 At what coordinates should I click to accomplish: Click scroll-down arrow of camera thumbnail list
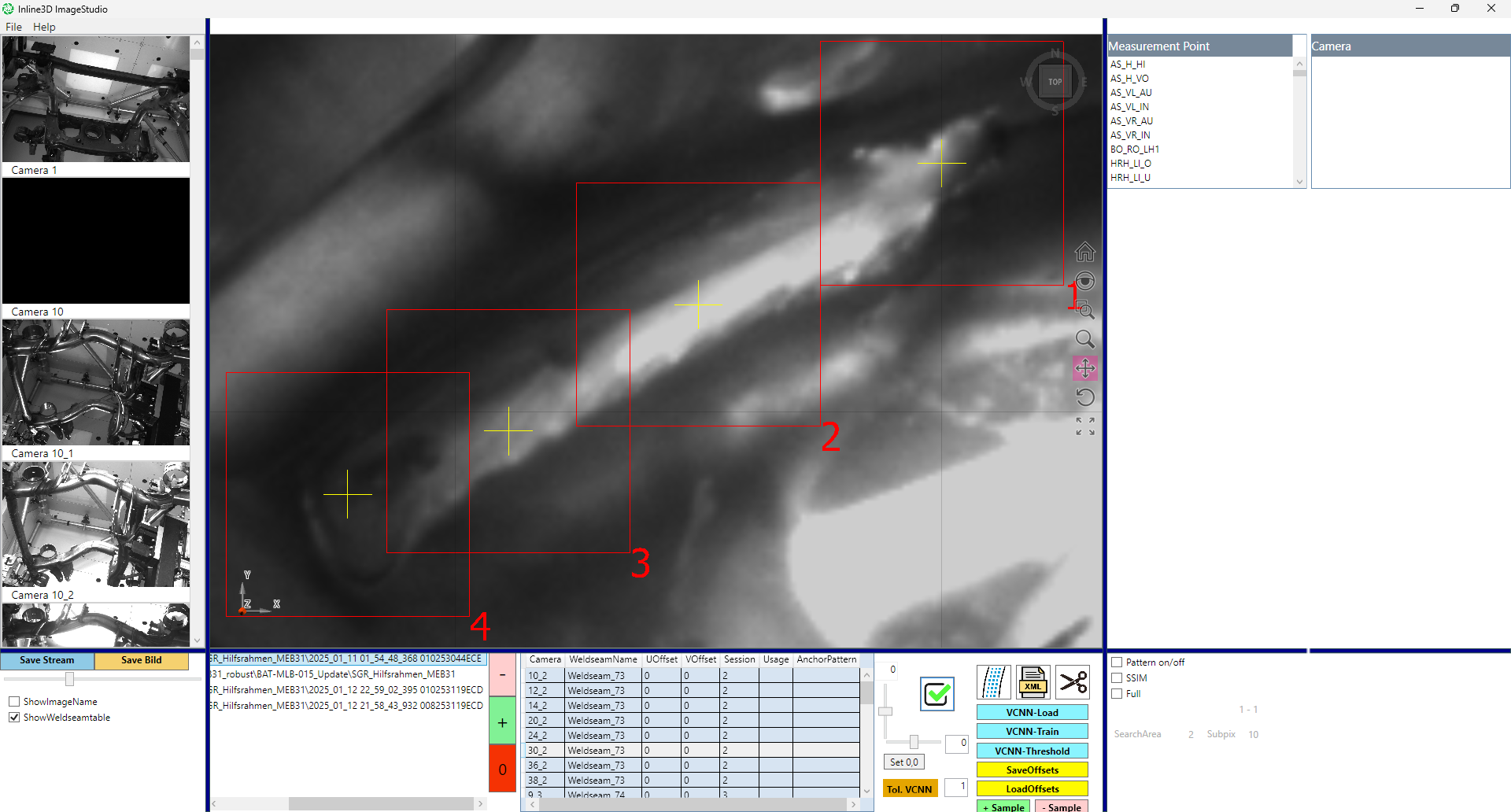197,640
